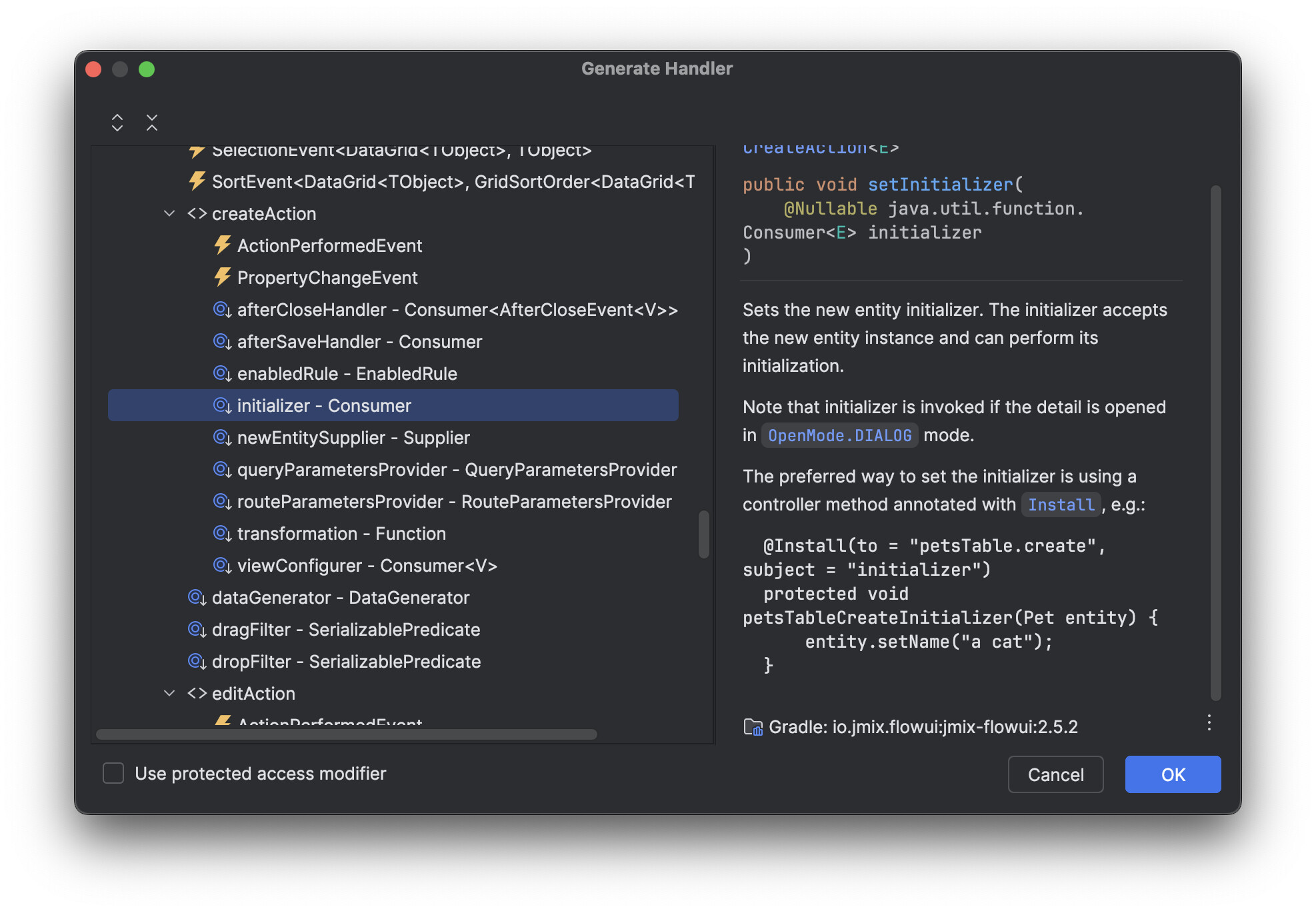
Task: Confirm with the OK button
Action: coord(1173,774)
